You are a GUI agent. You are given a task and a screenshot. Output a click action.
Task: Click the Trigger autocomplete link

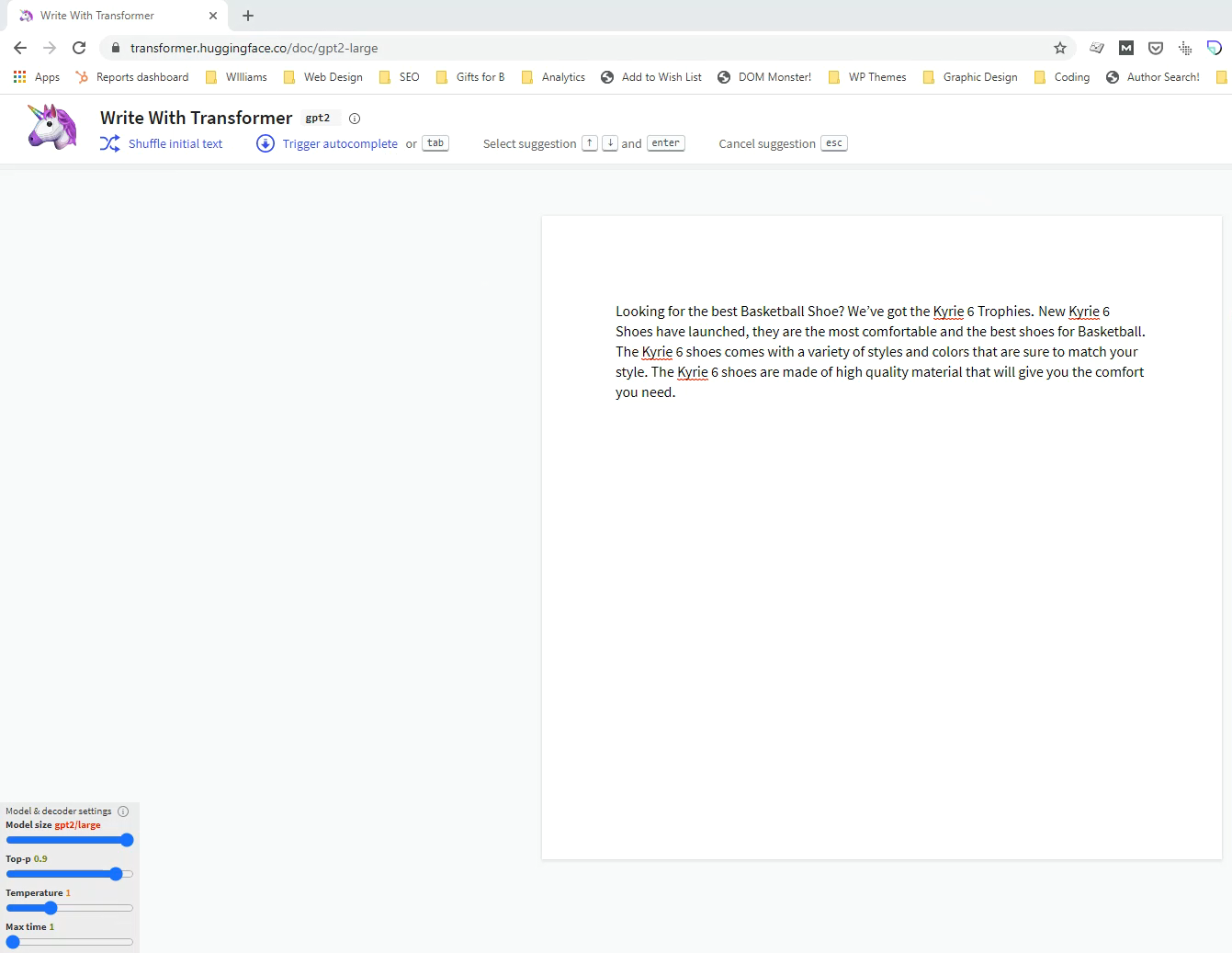pos(340,143)
